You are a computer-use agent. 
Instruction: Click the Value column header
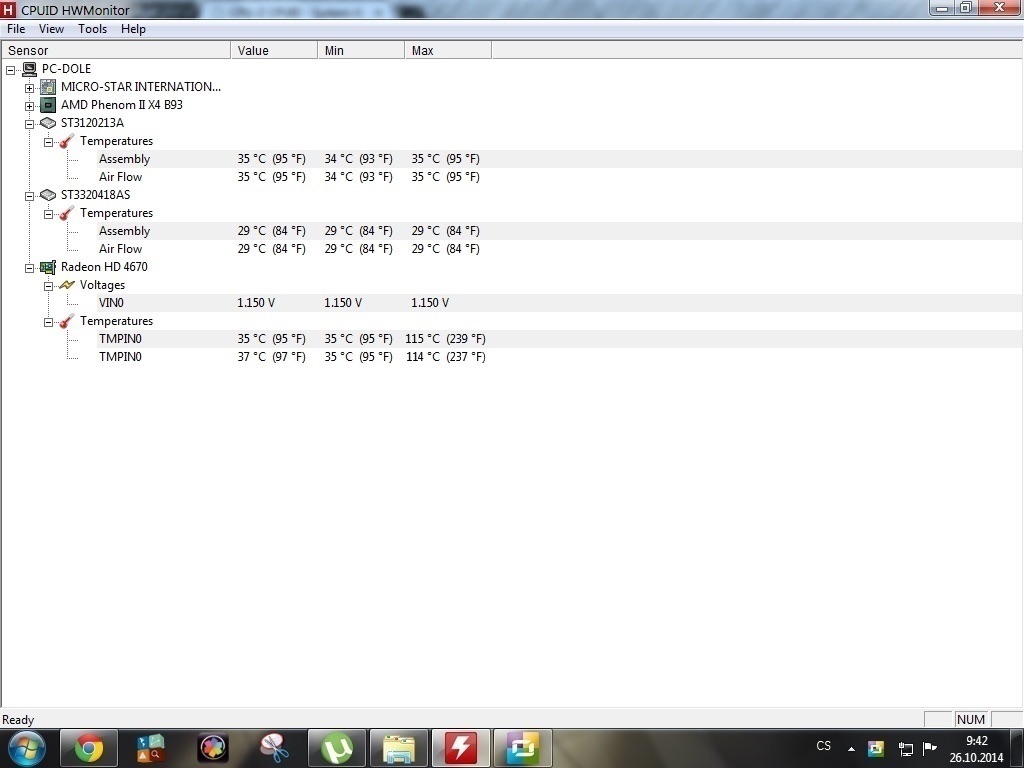274,50
